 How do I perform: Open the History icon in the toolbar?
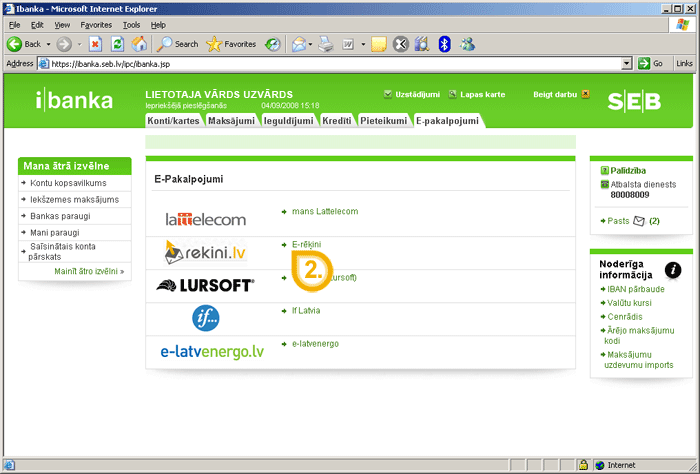pyautogui.click(x=273, y=44)
